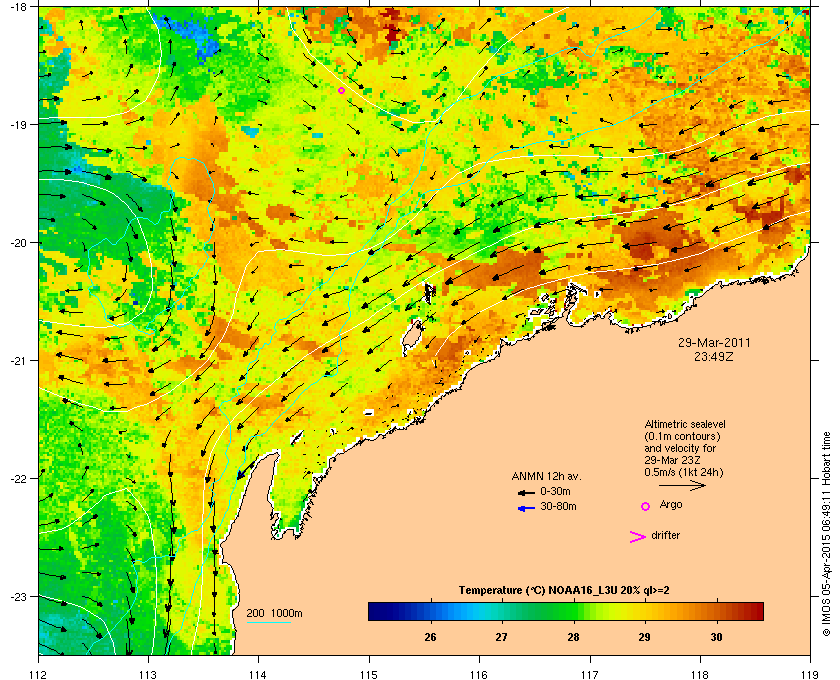Click the cyan 200 1000m isobath legend line
The image size is (840, 680).
(269, 623)
